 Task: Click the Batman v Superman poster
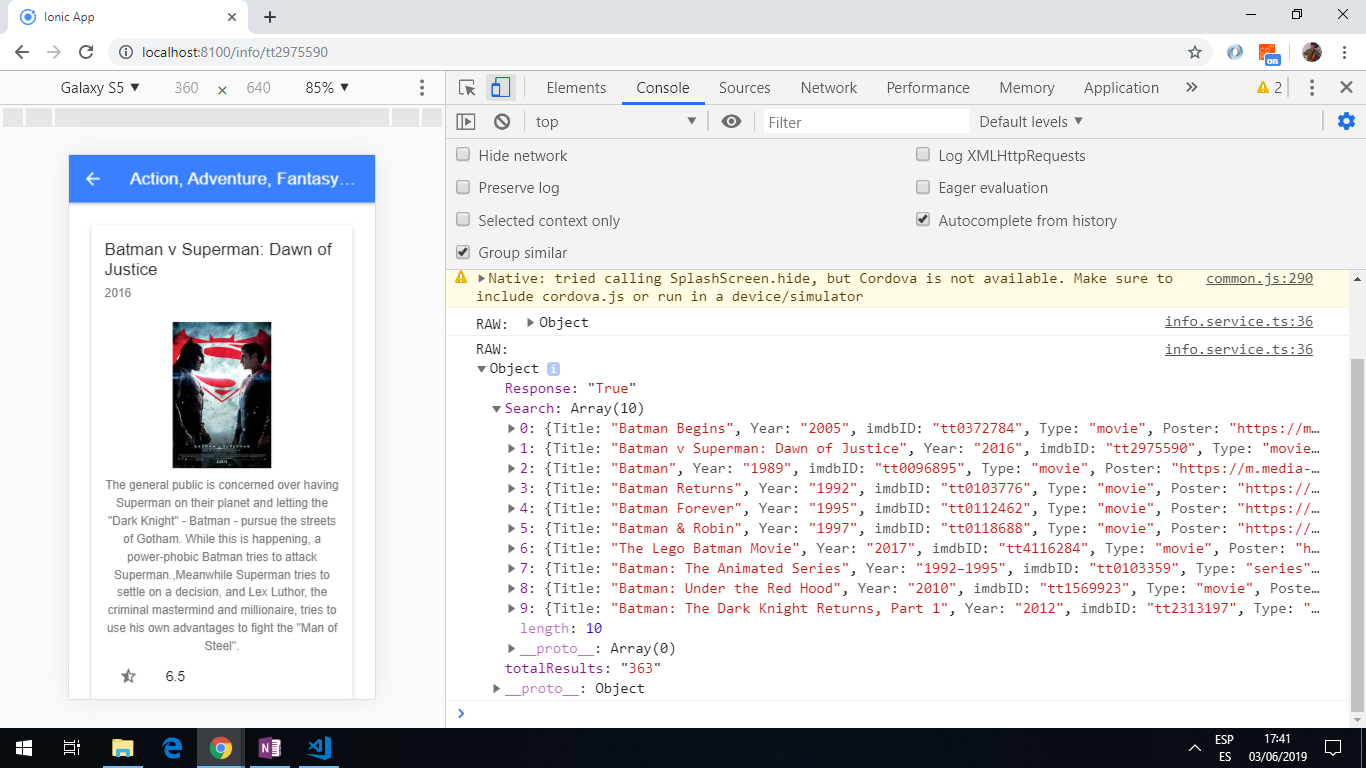pos(222,395)
